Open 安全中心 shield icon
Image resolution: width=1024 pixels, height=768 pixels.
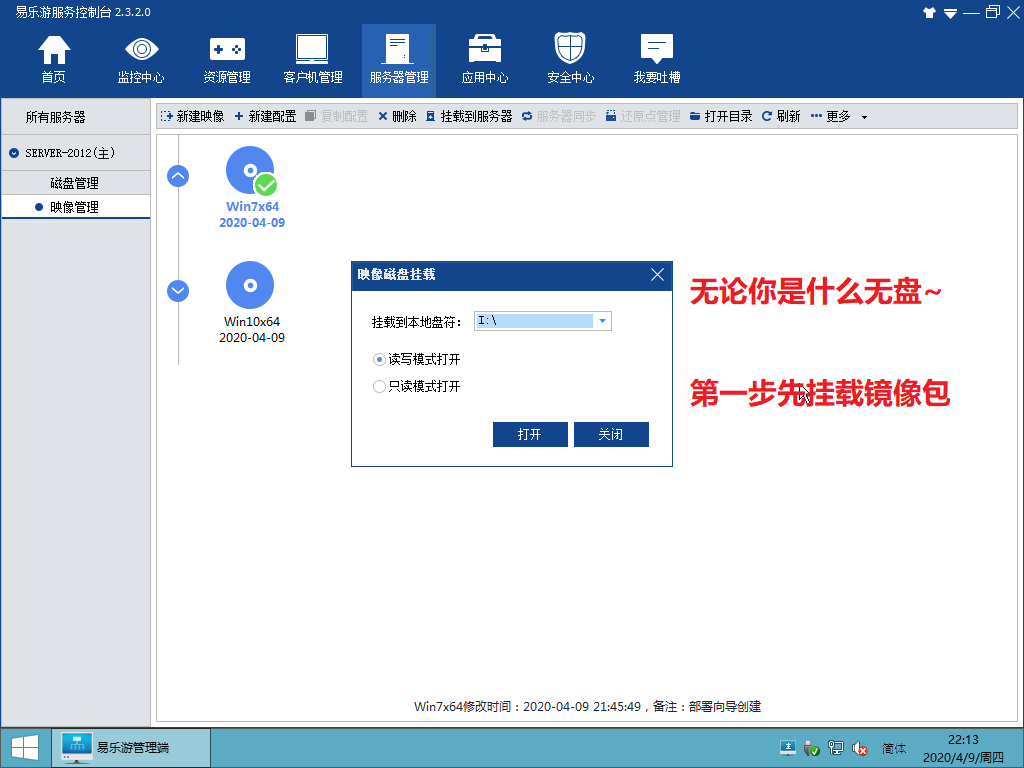(x=570, y=59)
